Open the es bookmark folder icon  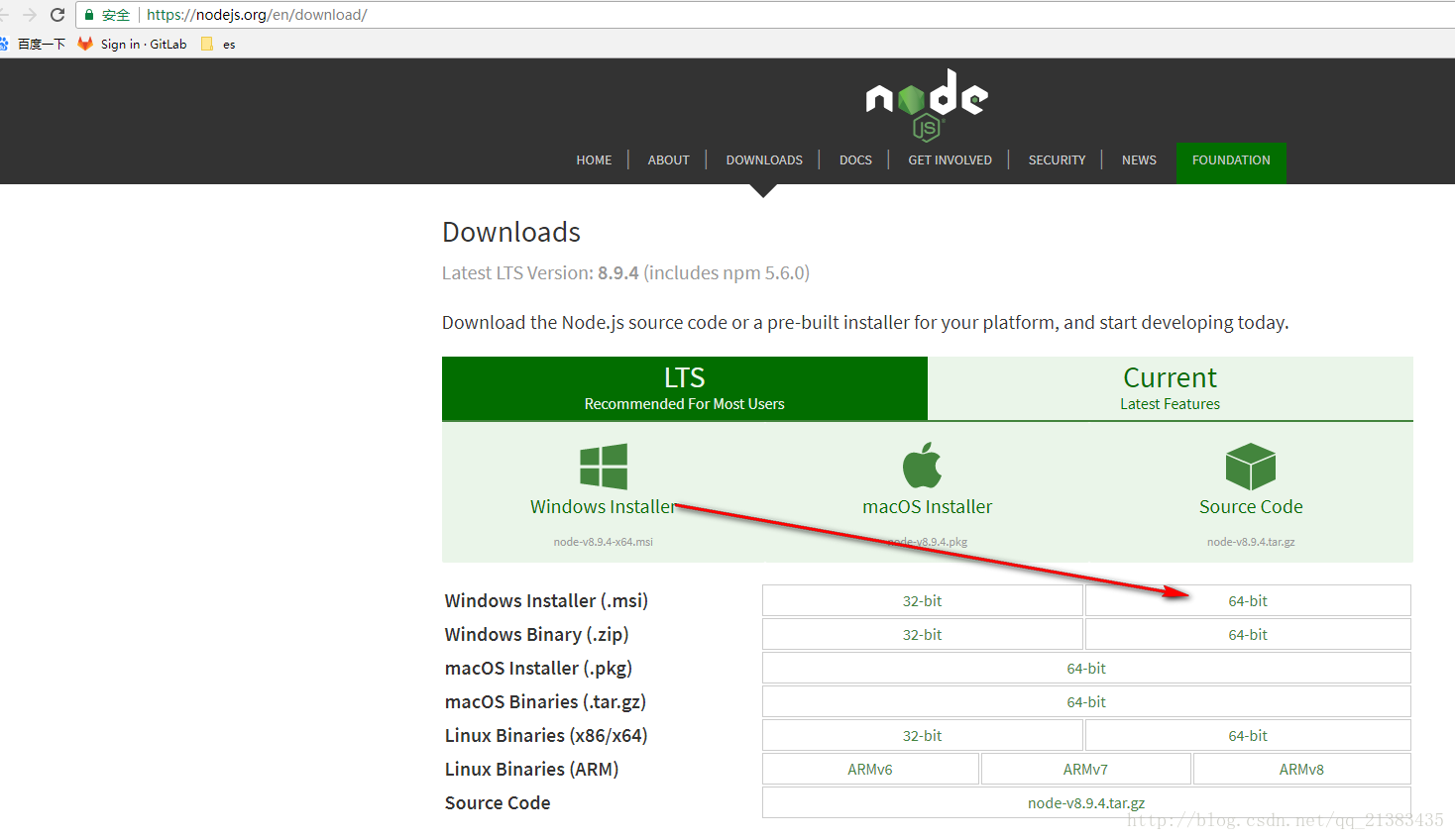(x=206, y=44)
